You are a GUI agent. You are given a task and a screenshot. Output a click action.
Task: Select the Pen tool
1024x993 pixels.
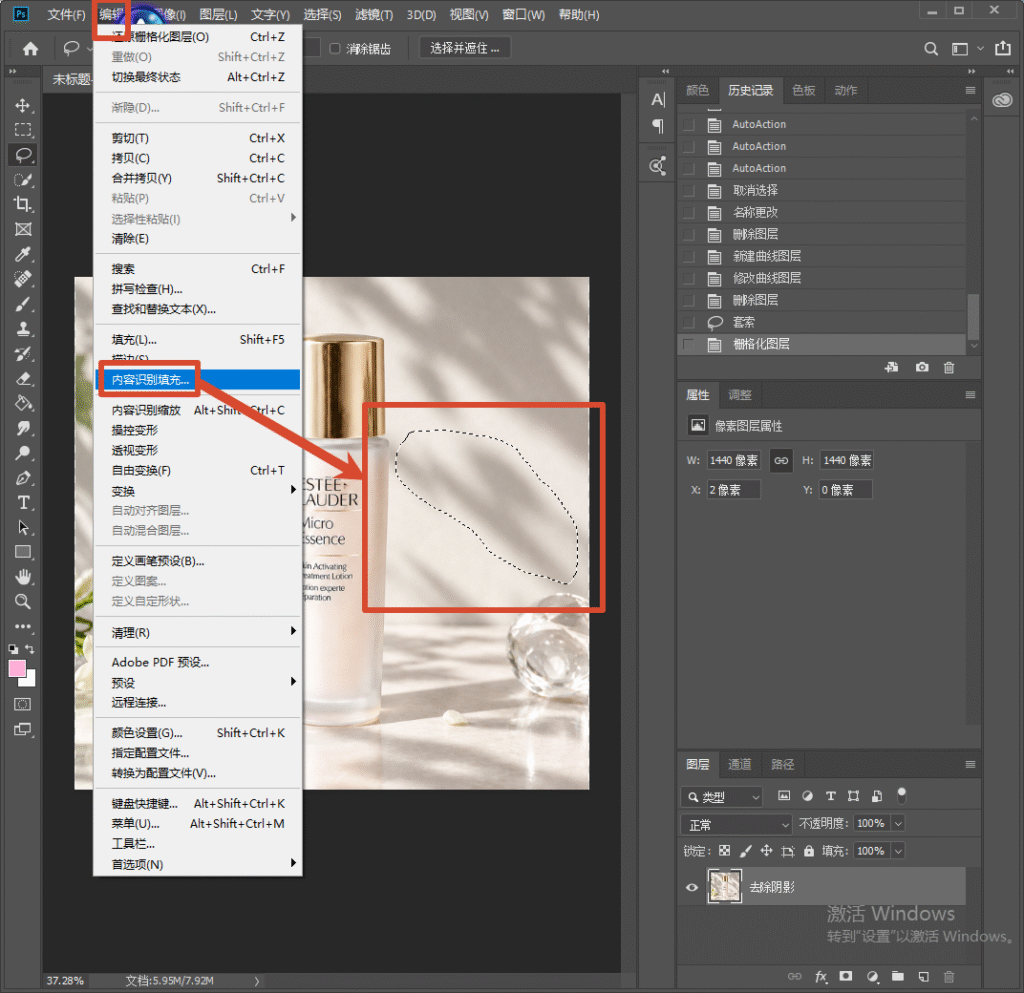(x=23, y=477)
